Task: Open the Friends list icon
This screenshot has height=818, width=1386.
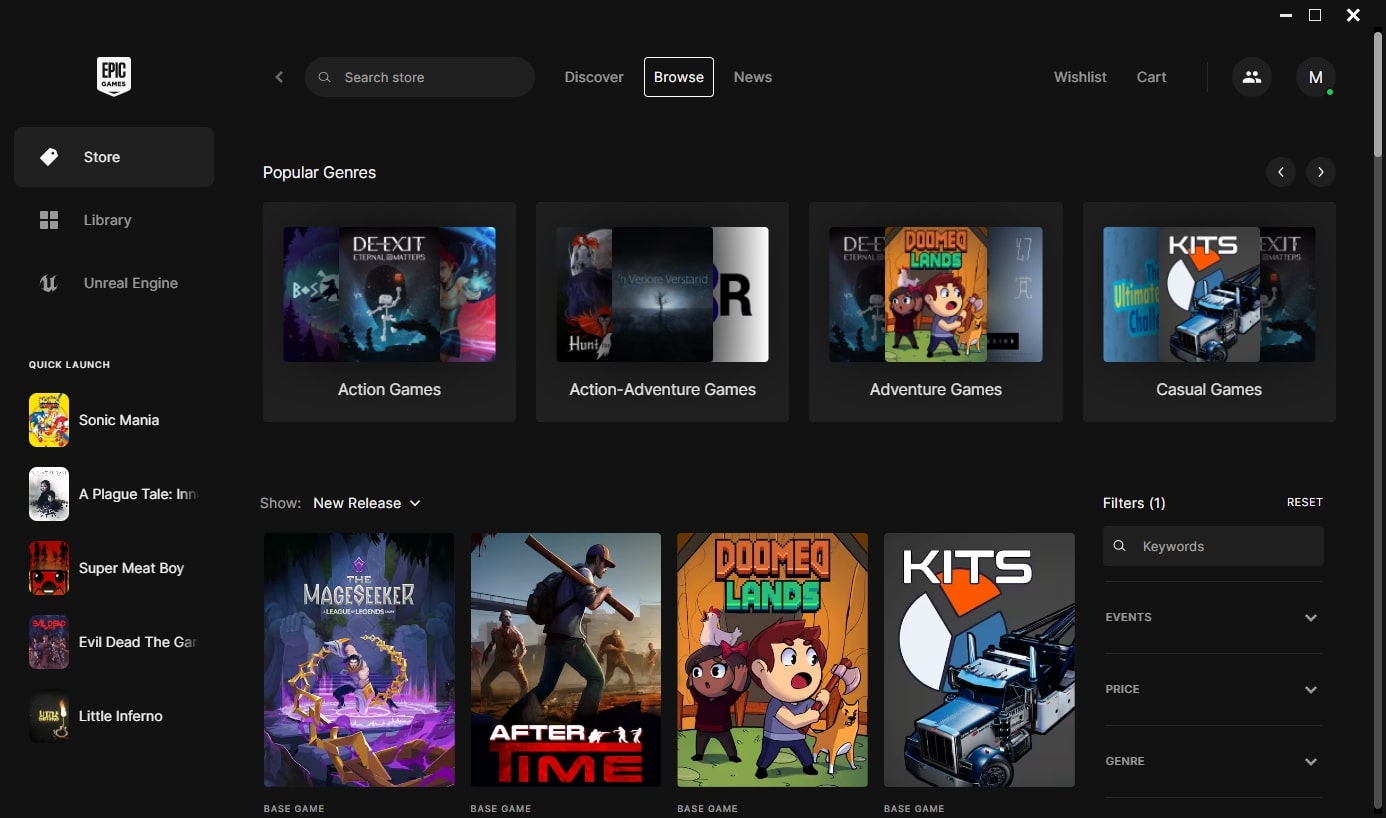Action: [1252, 77]
